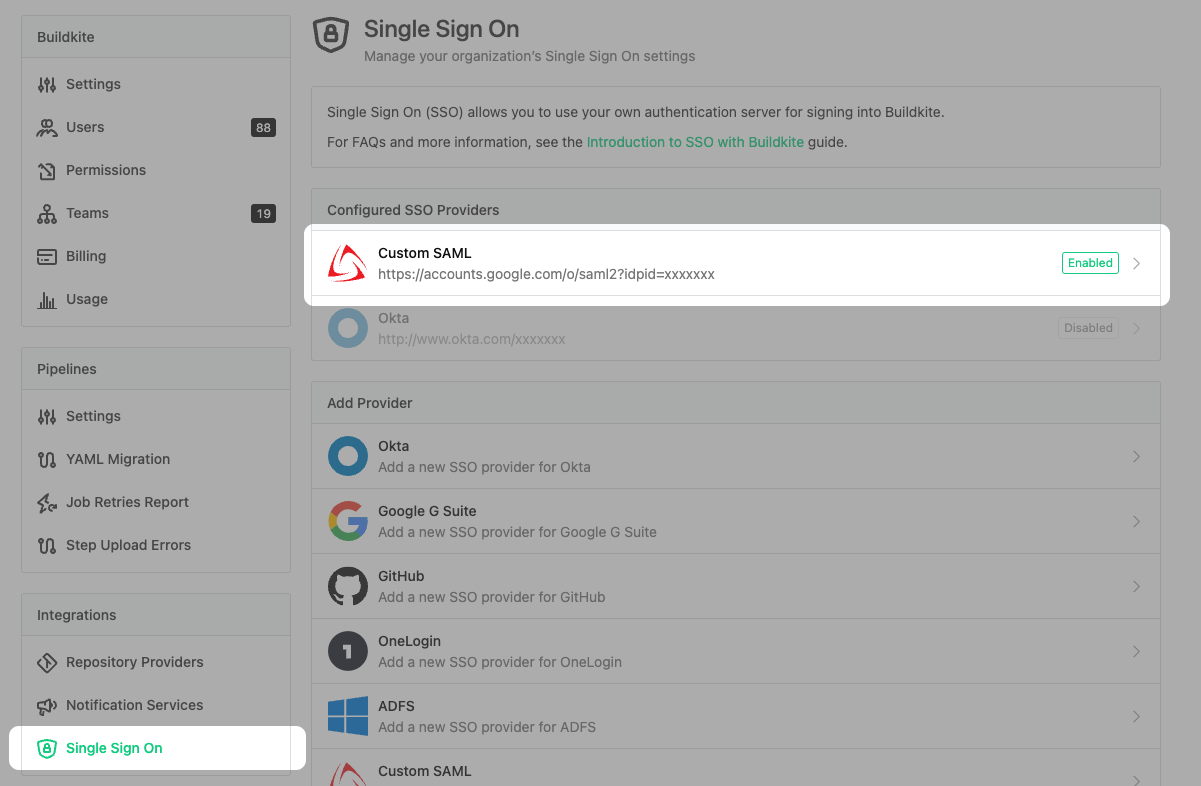Click the Usage chart item in sidebar

click(x=87, y=299)
